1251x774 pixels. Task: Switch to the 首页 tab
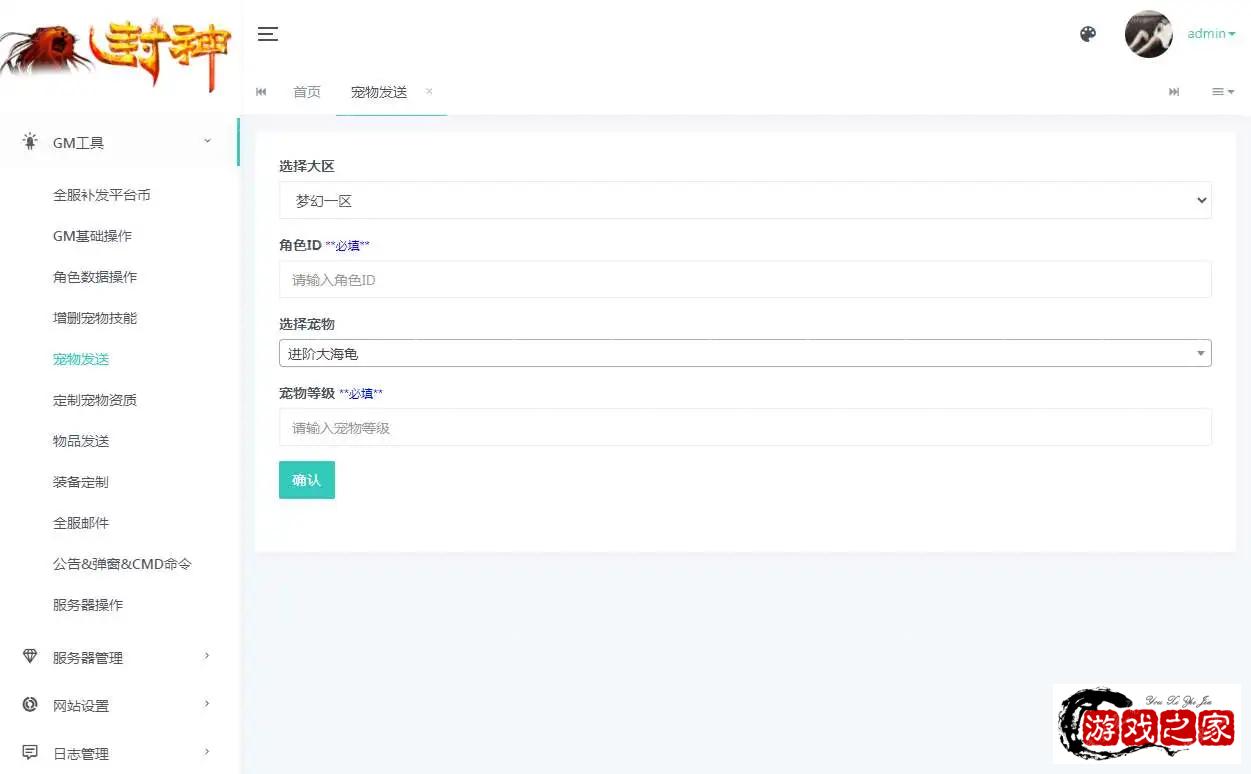pos(307,92)
